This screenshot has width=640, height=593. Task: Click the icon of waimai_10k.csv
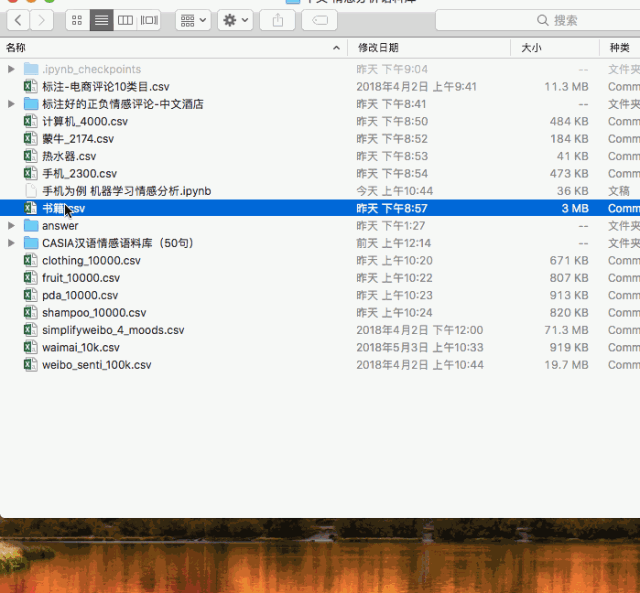(x=31, y=347)
